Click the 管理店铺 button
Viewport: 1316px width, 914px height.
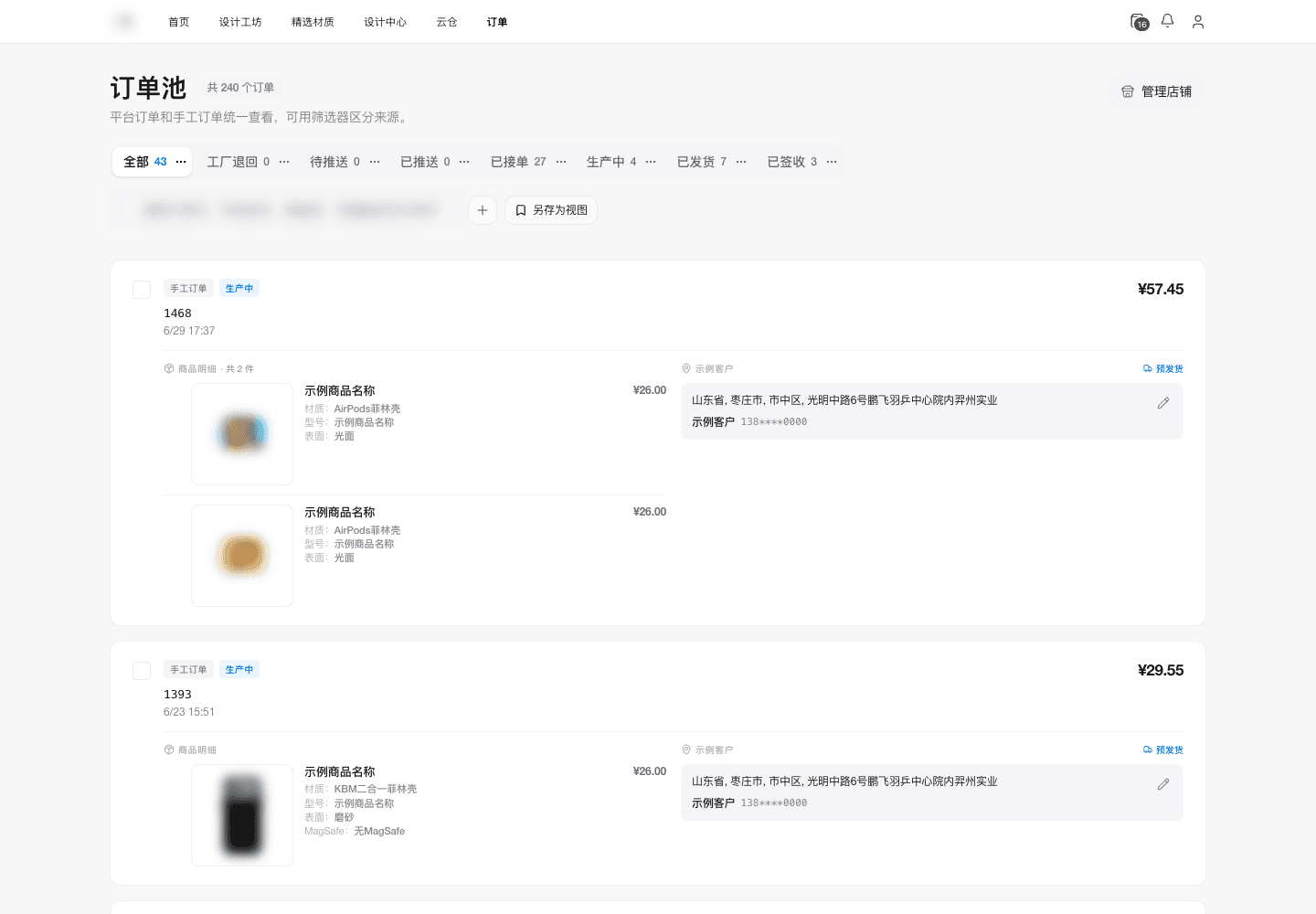1156,91
